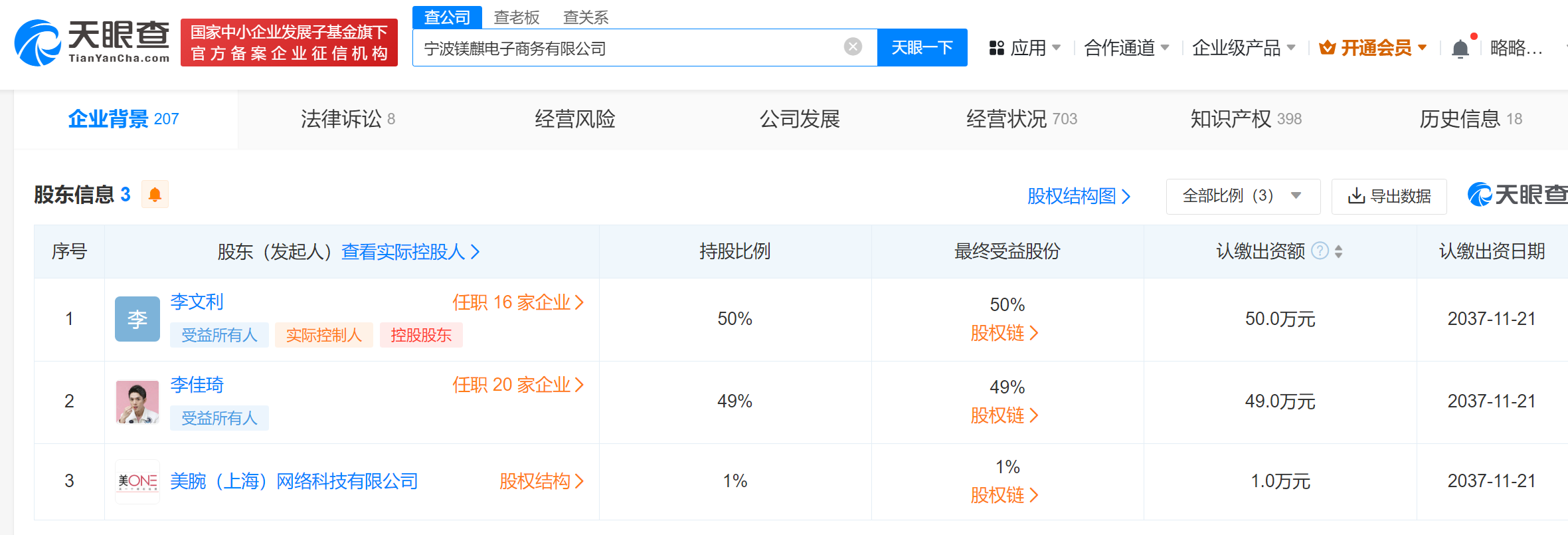The height and width of the screenshot is (535, 1568).
Task: Click the 控股股东 tag
Action: tap(421, 335)
